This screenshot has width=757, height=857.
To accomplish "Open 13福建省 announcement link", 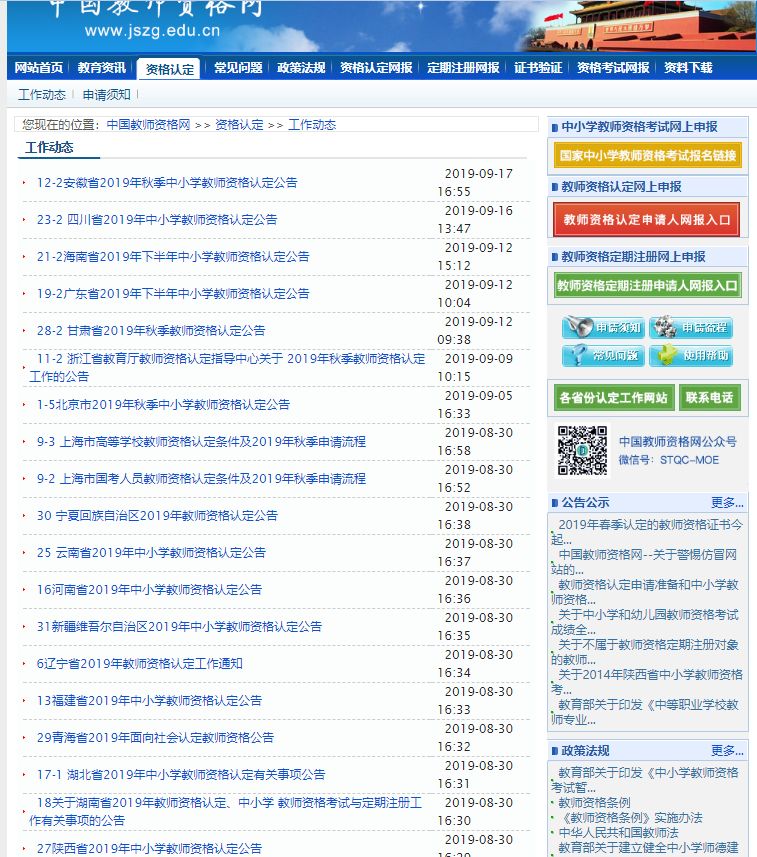I will pos(149,701).
